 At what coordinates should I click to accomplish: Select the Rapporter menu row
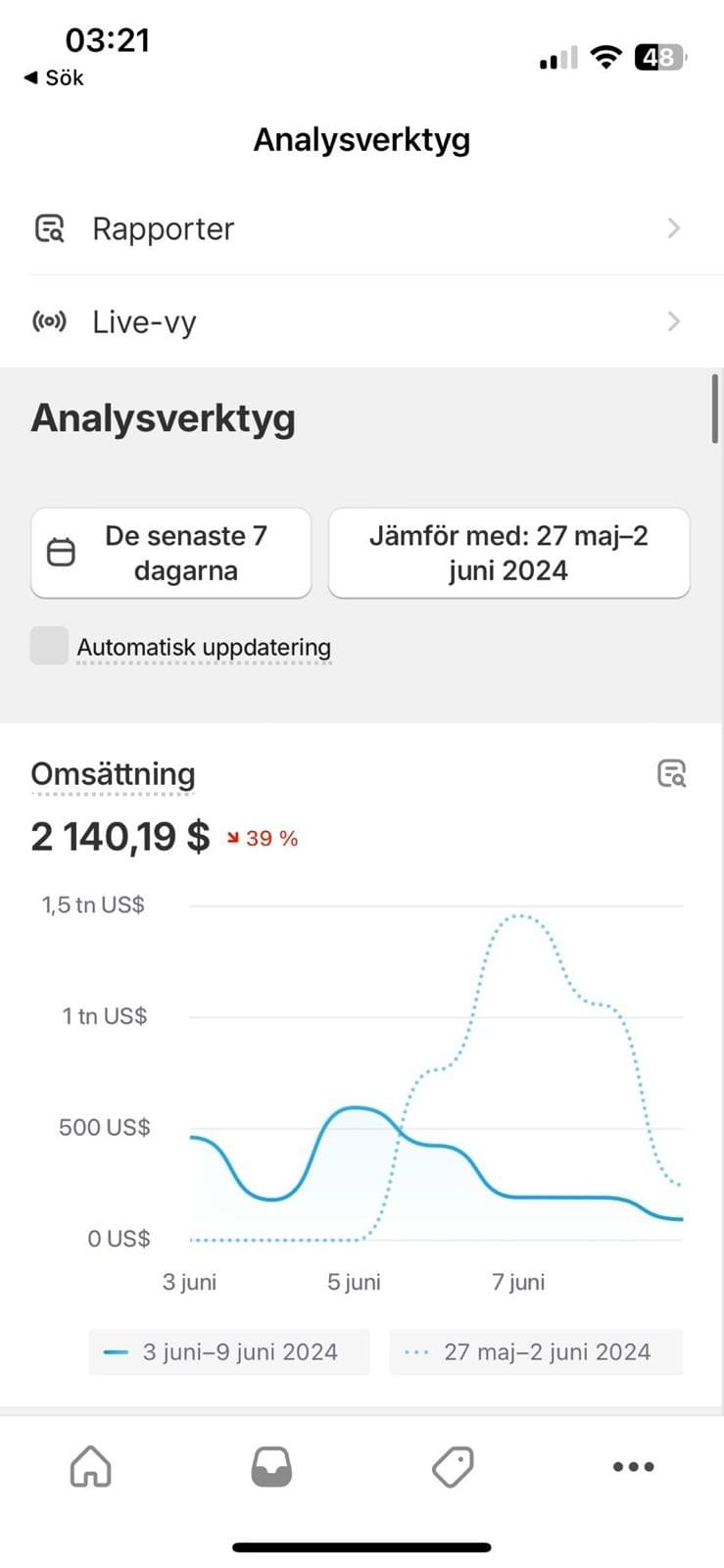tap(362, 228)
